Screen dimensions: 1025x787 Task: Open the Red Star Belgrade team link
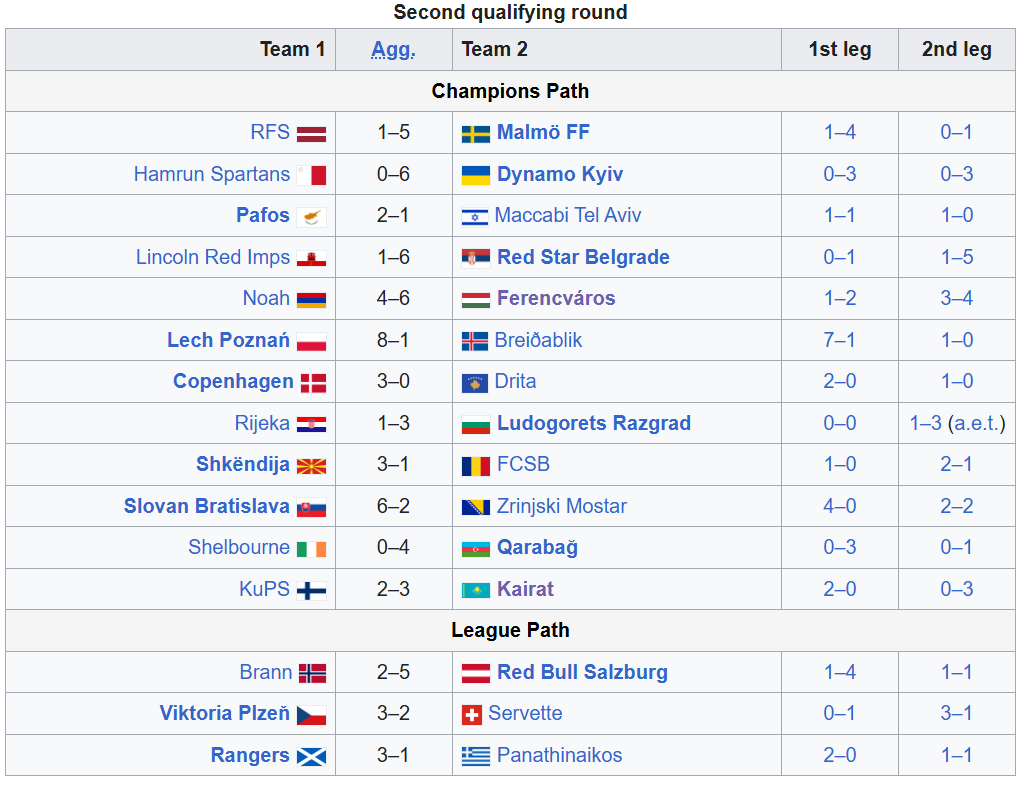pos(583,257)
